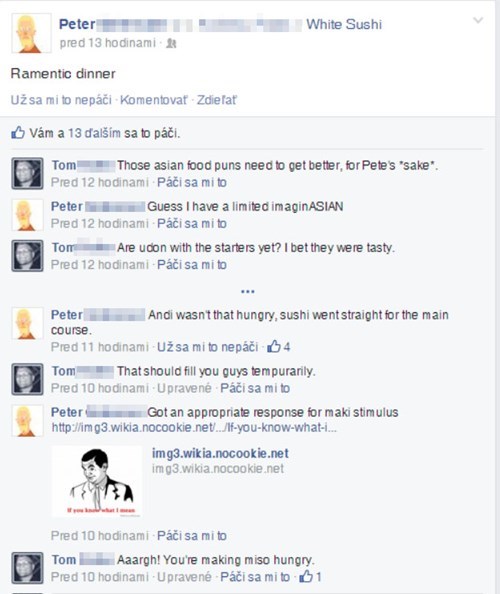
Task: Click Peter's profile picture on the post
Action: tap(31, 33)
